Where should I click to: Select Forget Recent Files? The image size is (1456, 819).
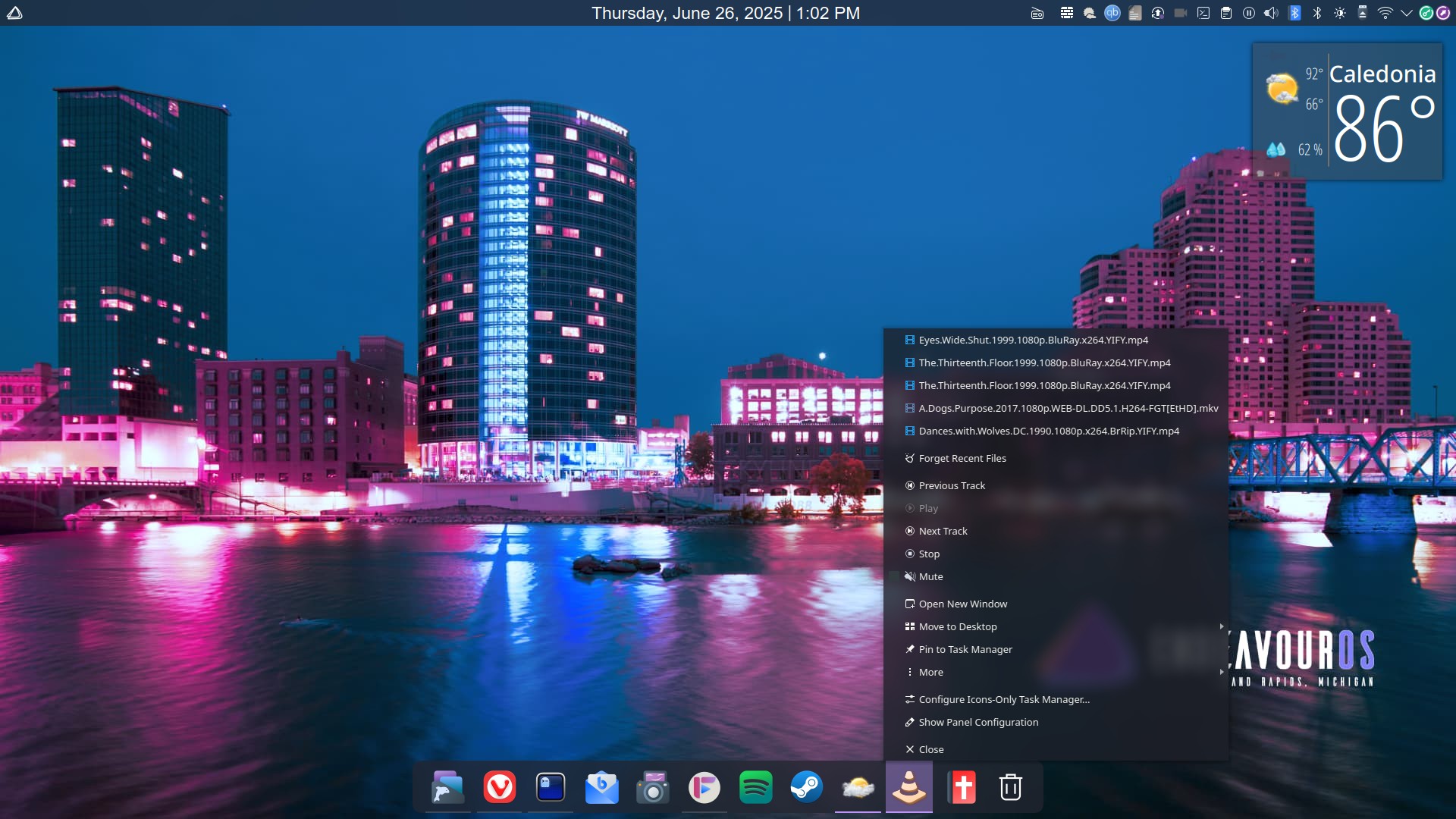(x=962, y=459)
